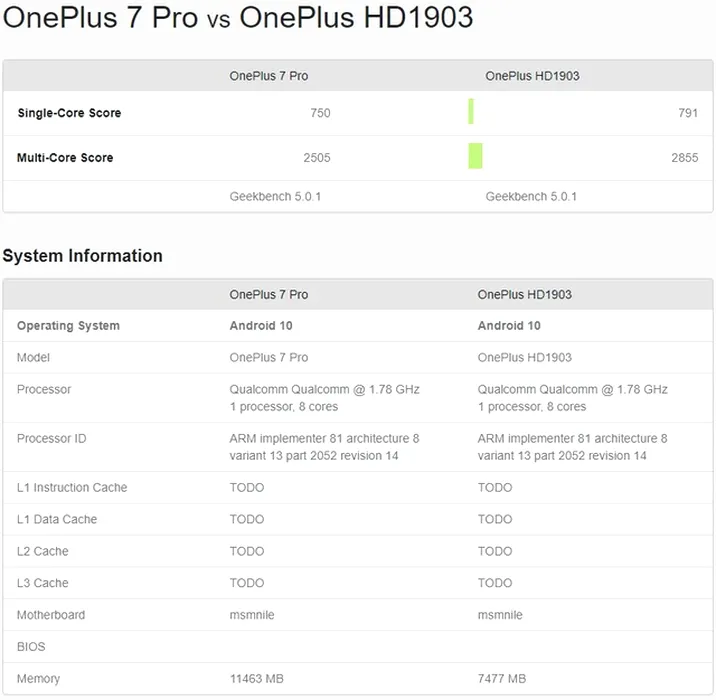Click the Operating System row label

(68, 326)
